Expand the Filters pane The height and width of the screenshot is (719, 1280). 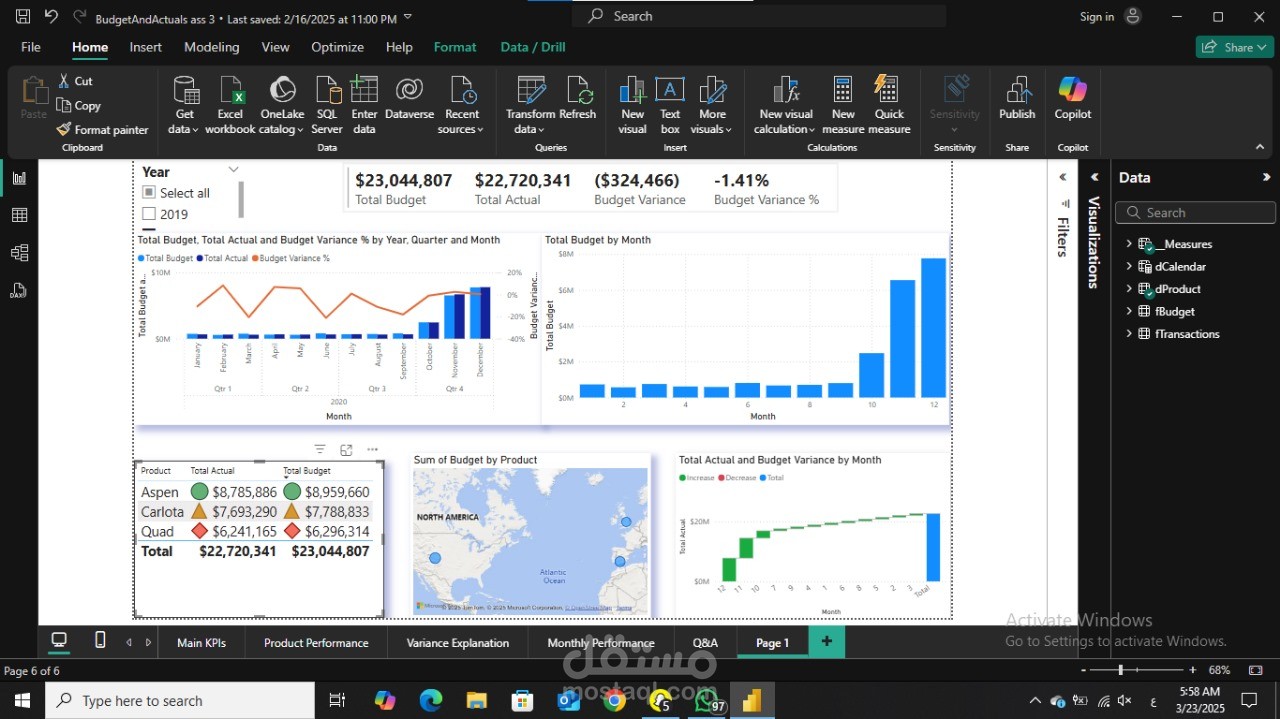tap(1063, 177)
